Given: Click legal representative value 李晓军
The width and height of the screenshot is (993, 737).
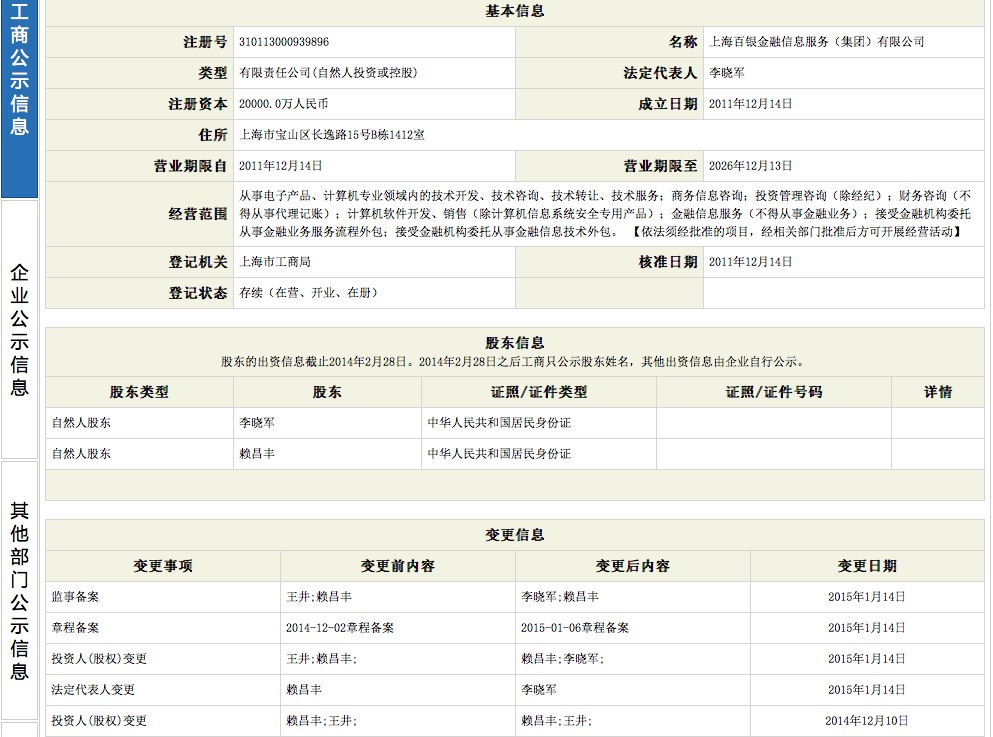Looking at the screenshot, I should pos(726,73).
